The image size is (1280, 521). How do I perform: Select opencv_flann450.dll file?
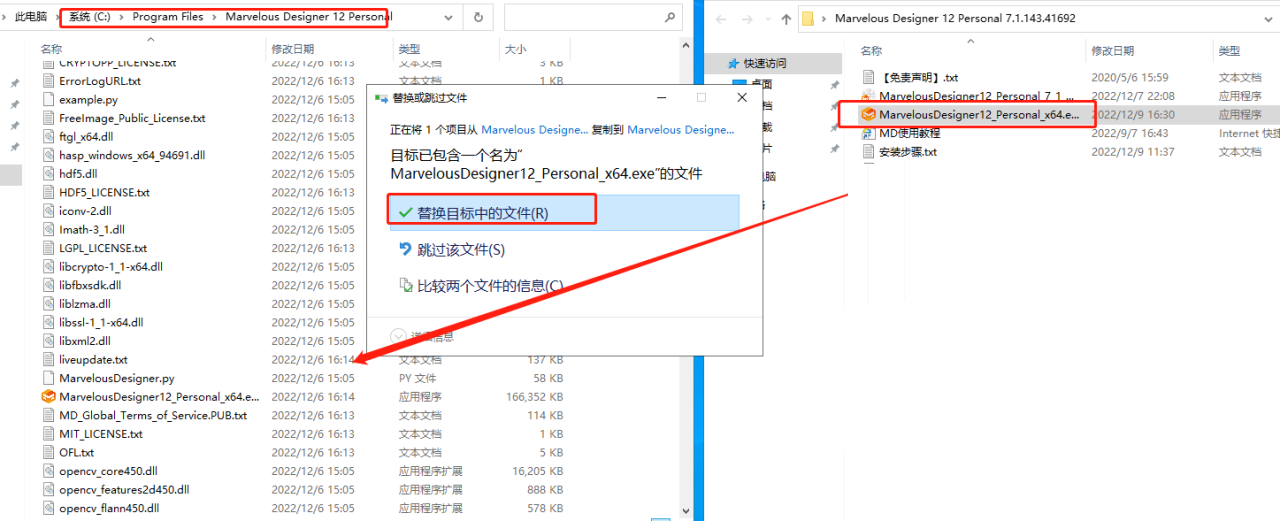(109, 508)
